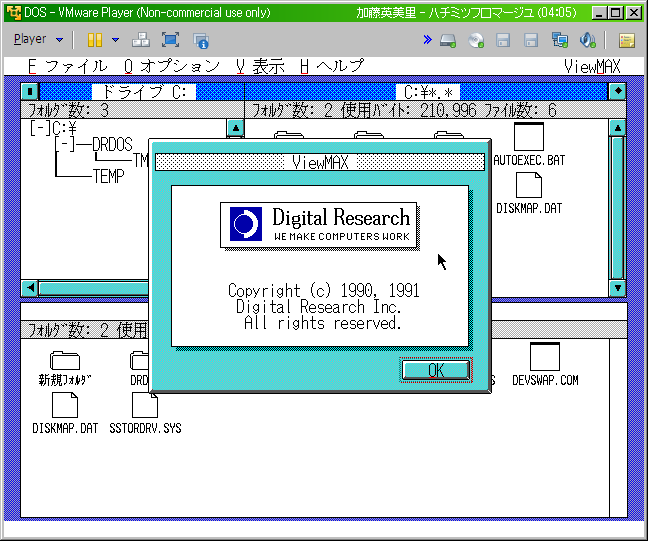The height and width of the screenshot is (541, 648).
Task: Maximize the VMware Player window
Action: [616, 13]
